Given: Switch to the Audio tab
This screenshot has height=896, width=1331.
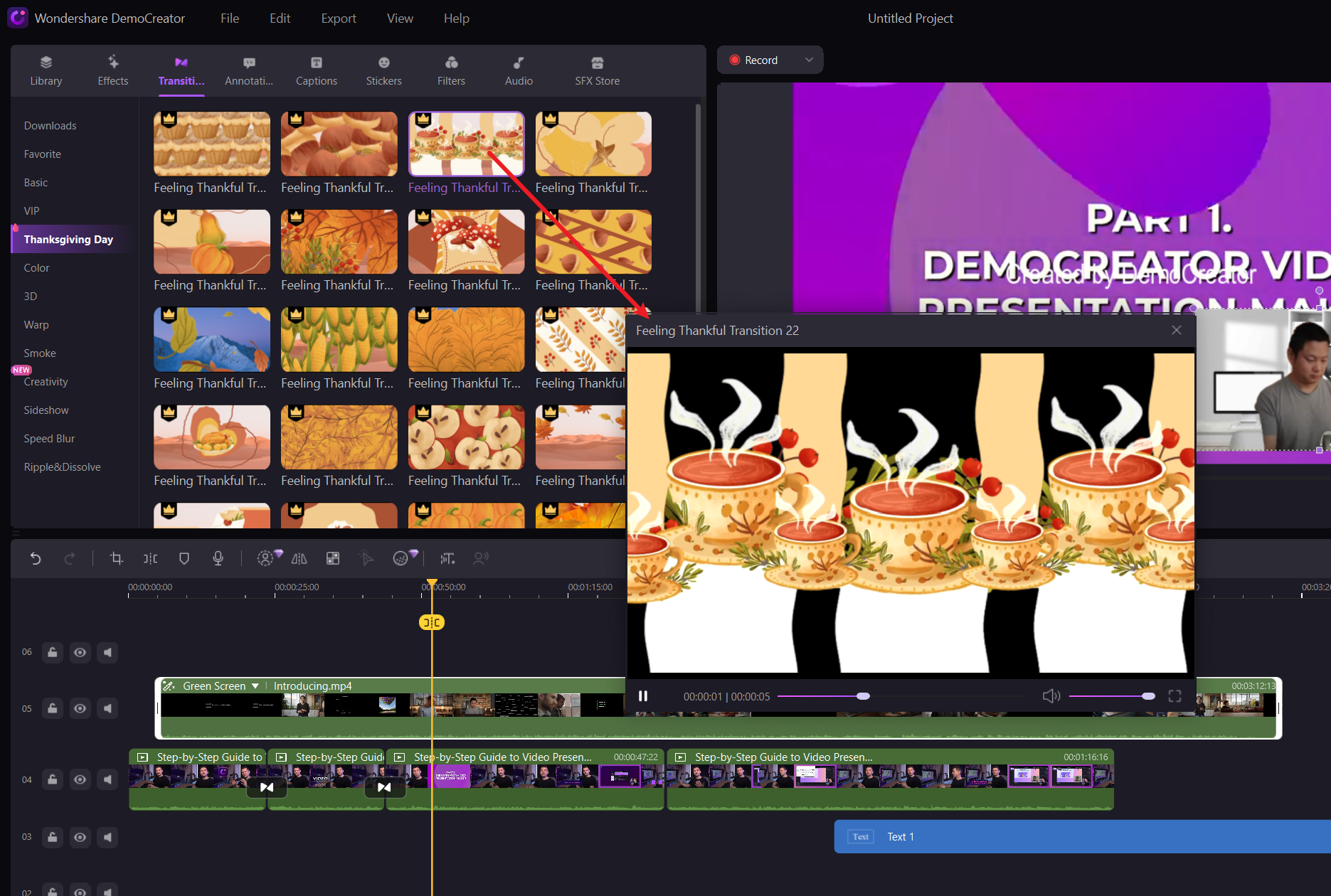Looking at the screenshot, I should tap(519, 71).
